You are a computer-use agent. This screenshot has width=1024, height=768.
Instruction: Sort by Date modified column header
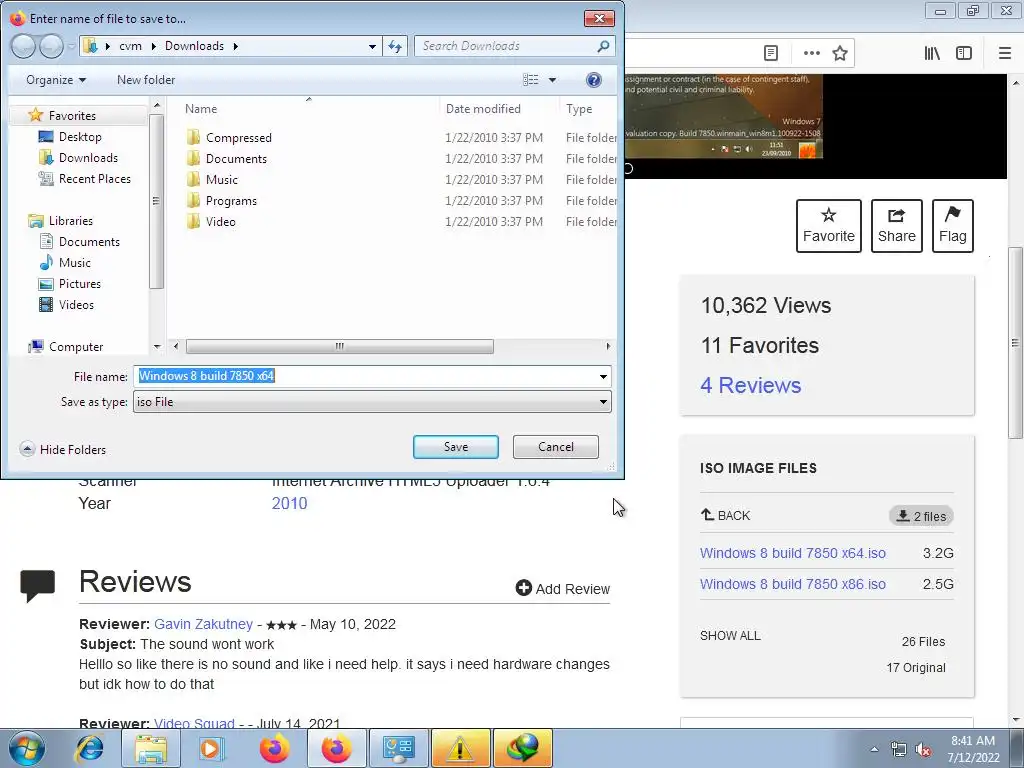483,109
